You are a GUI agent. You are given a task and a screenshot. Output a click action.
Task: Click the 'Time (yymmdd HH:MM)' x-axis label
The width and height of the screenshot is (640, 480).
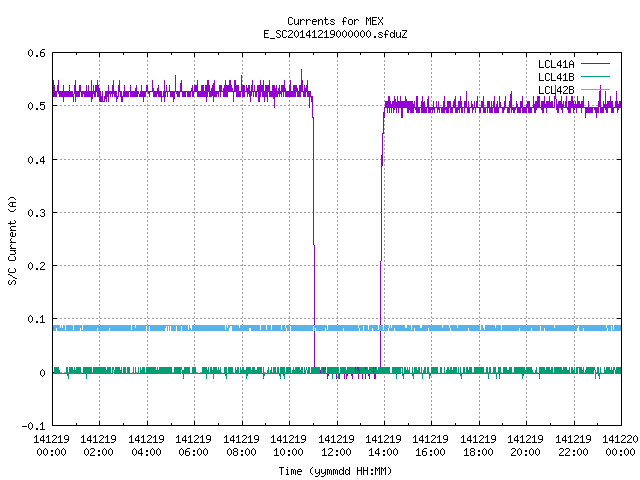[335, 471]
